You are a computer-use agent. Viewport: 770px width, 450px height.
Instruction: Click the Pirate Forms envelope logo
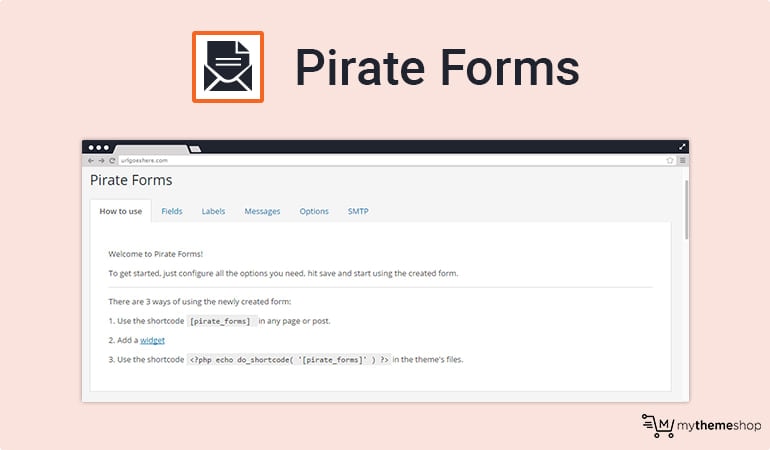click(x=228, y=67)
